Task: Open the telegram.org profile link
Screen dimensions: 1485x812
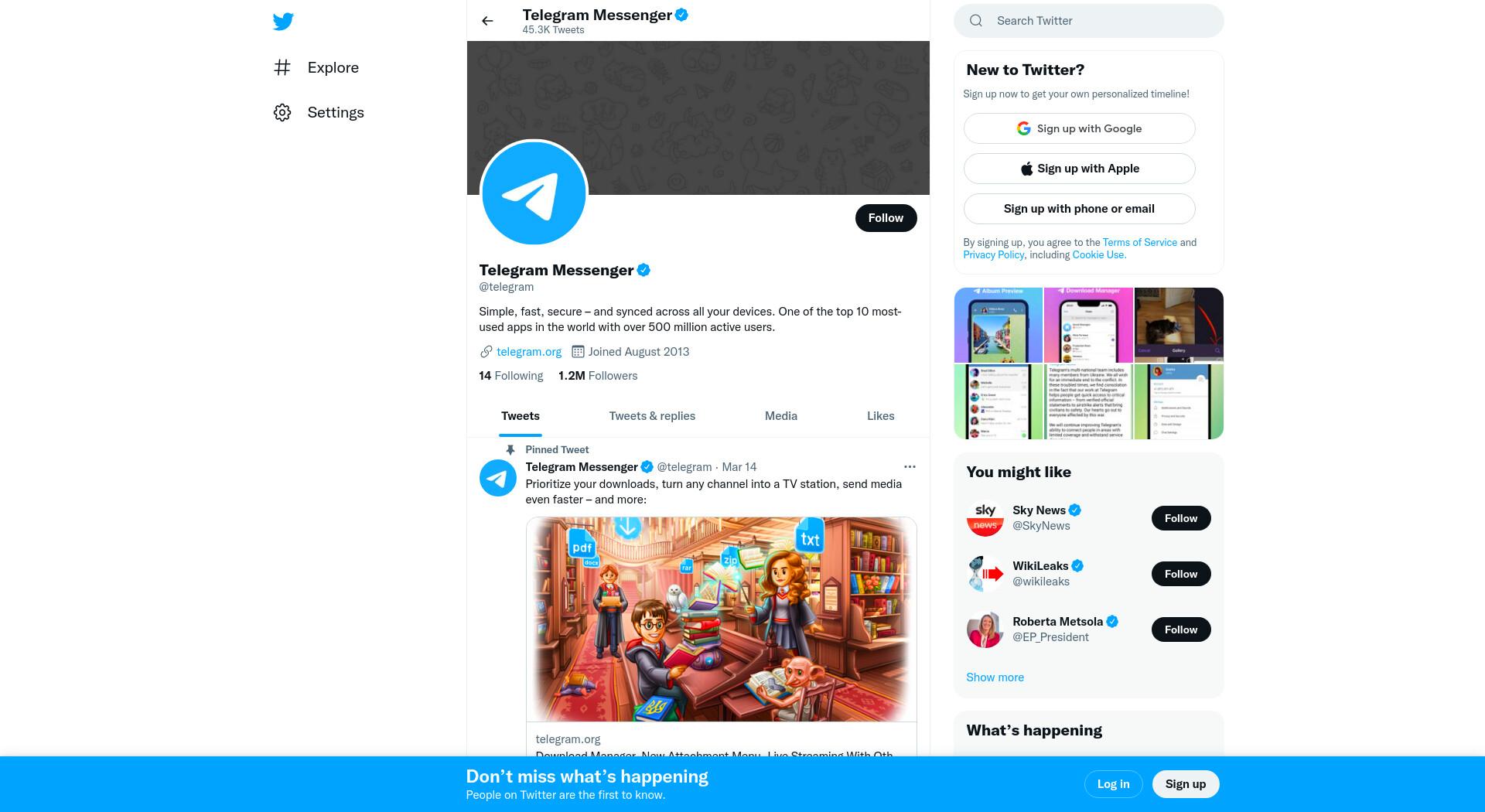Action: click(529, 352)
